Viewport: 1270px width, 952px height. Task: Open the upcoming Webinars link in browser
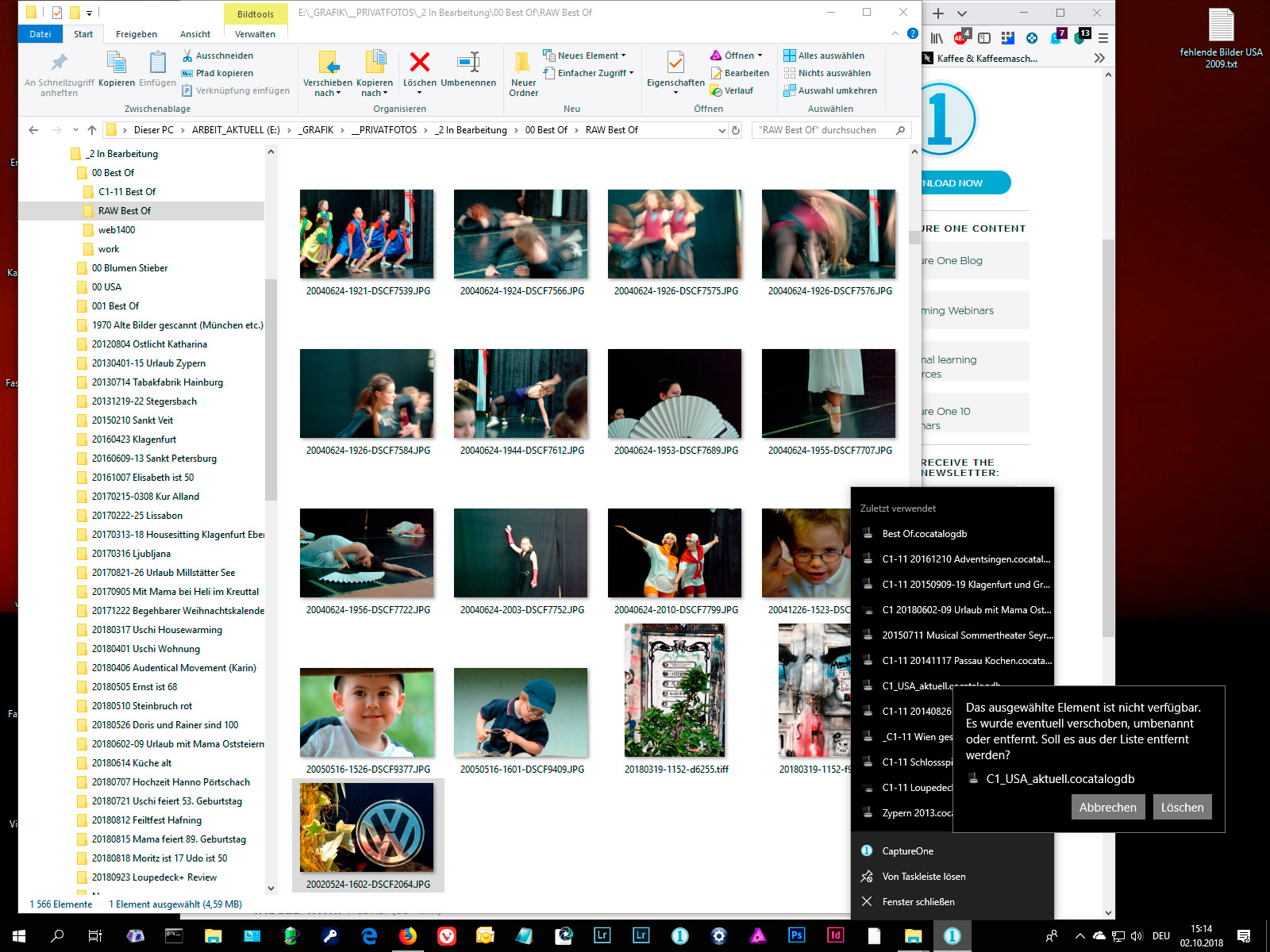pos(957,310)
